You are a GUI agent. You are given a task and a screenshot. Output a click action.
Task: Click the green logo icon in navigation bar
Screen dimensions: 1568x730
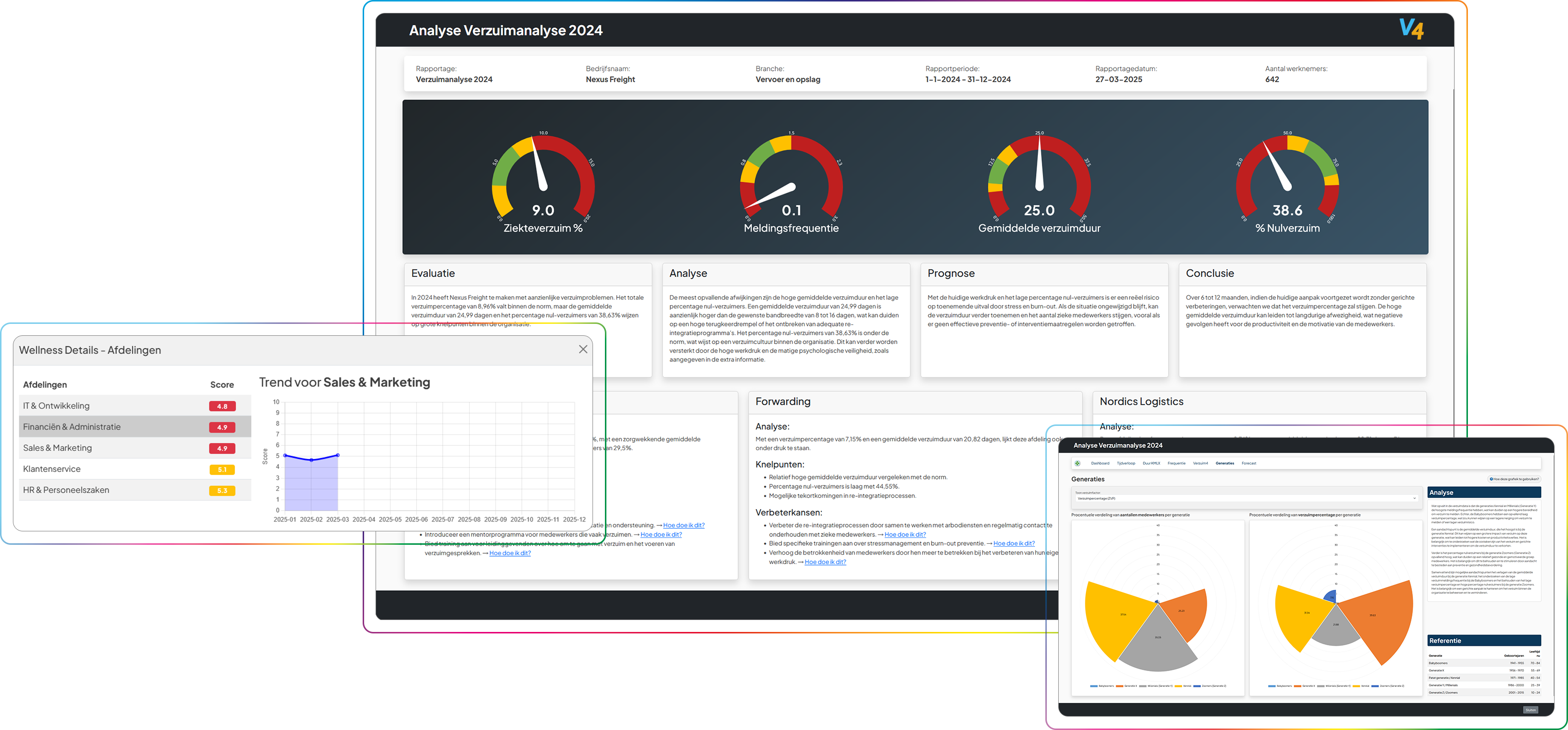coord(1078,464)
